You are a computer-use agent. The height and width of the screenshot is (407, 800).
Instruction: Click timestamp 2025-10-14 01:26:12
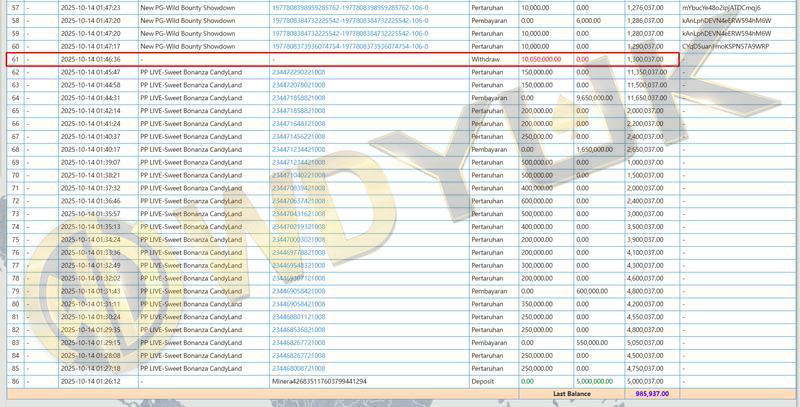pyautogui.click(x=90, y=381)
